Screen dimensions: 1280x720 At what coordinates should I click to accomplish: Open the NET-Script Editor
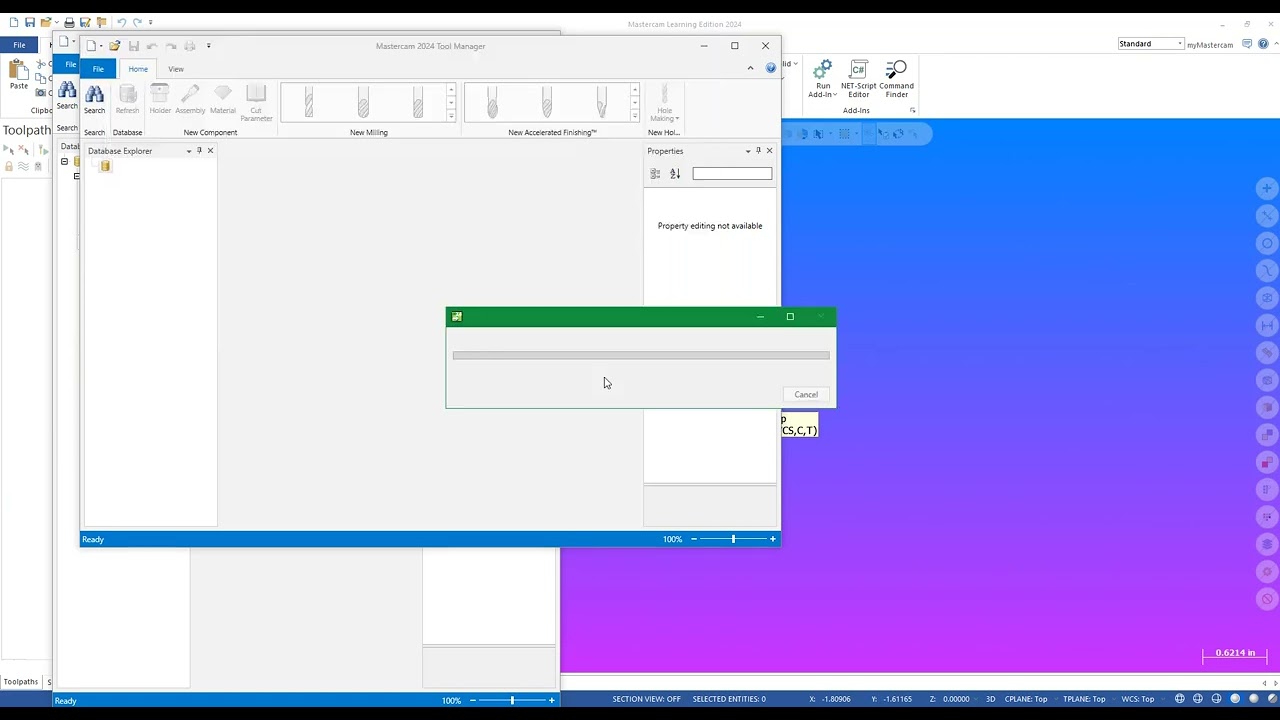pyautogui.click(x=858, y=79)
